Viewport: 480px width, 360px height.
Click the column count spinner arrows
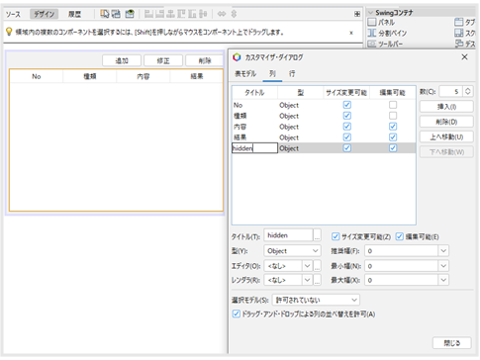click(468, 91)
